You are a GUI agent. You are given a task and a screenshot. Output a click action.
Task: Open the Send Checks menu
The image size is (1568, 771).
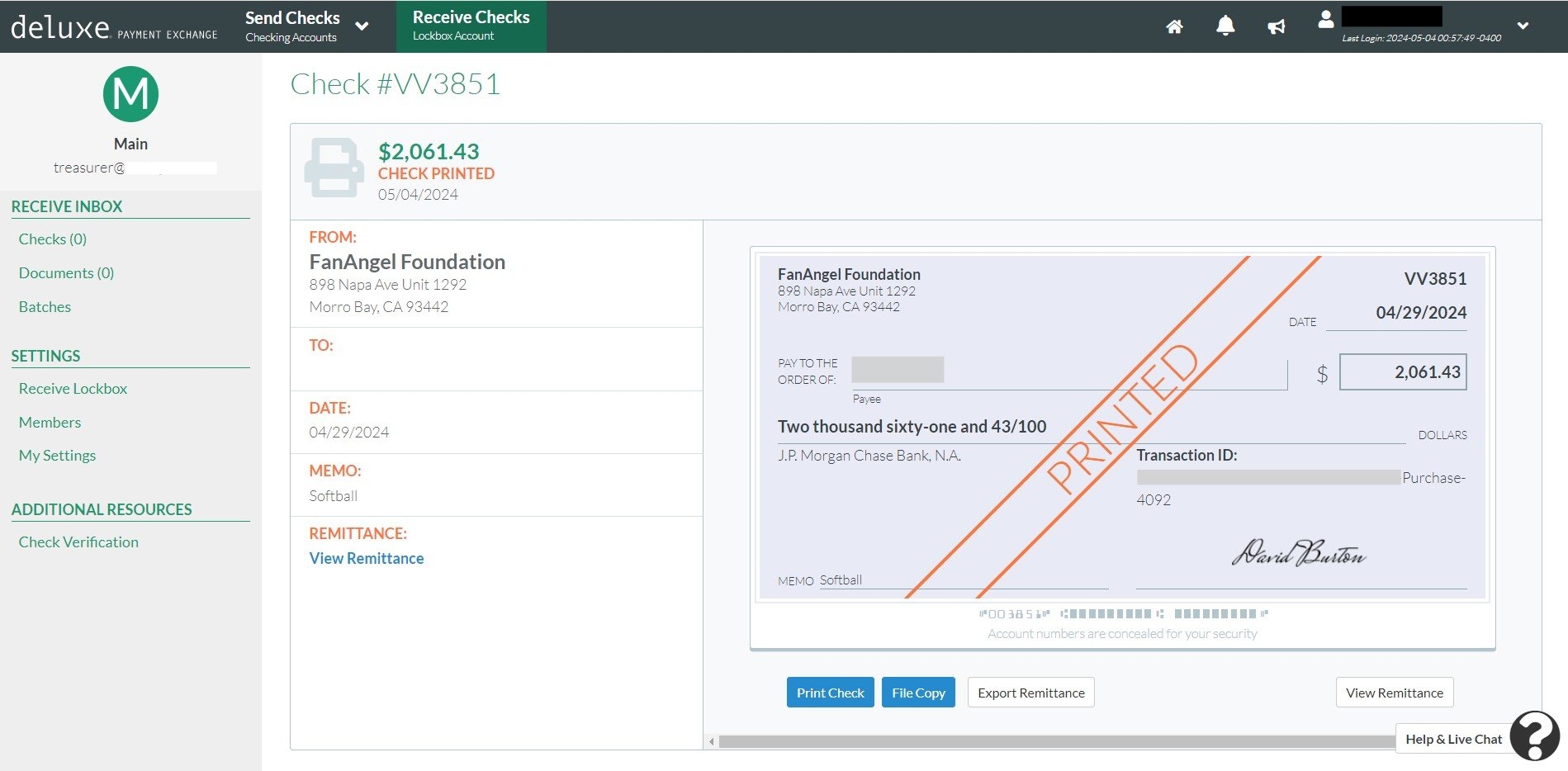coord(292,17)
